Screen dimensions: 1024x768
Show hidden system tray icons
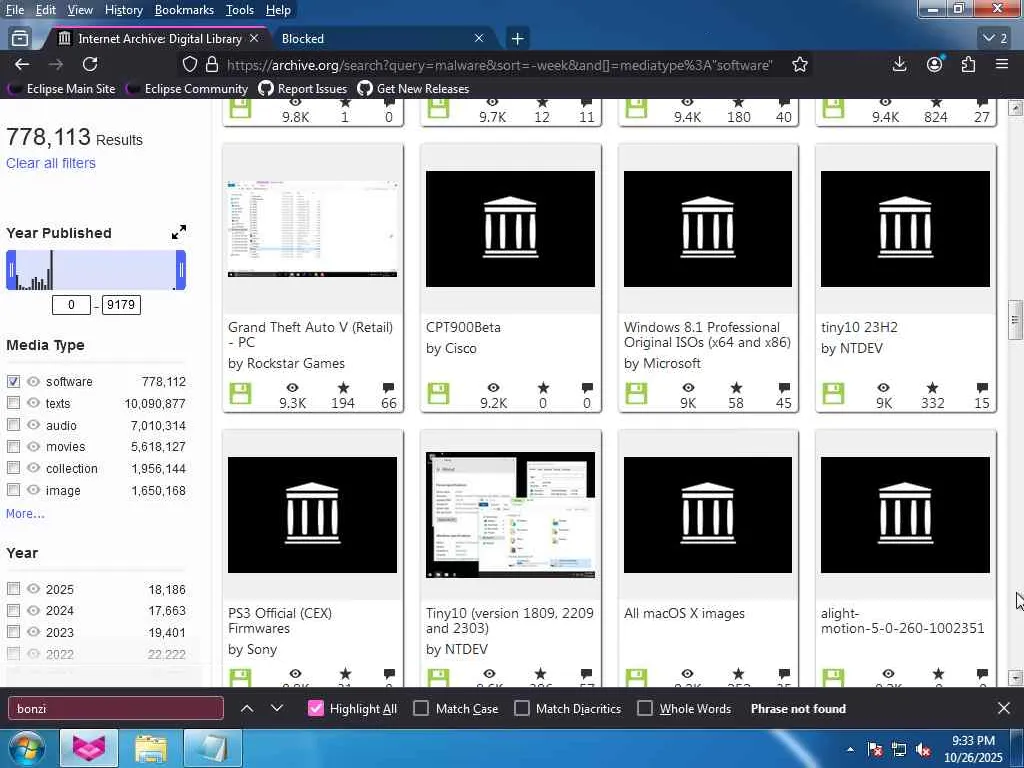click(x=850, y=750)
